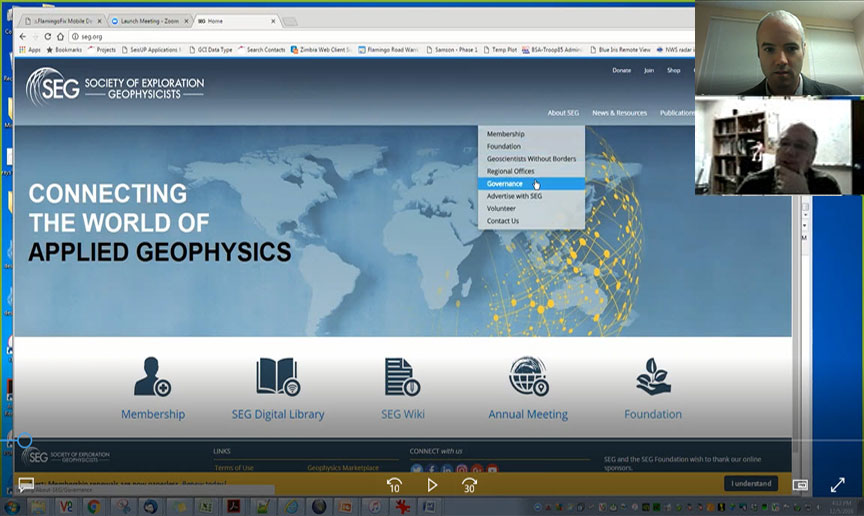Image resolution: width=864 pixels, height=516 pixels.
Task: Open the SEG Digital Library book icon
Action: [x=278, y=377]
